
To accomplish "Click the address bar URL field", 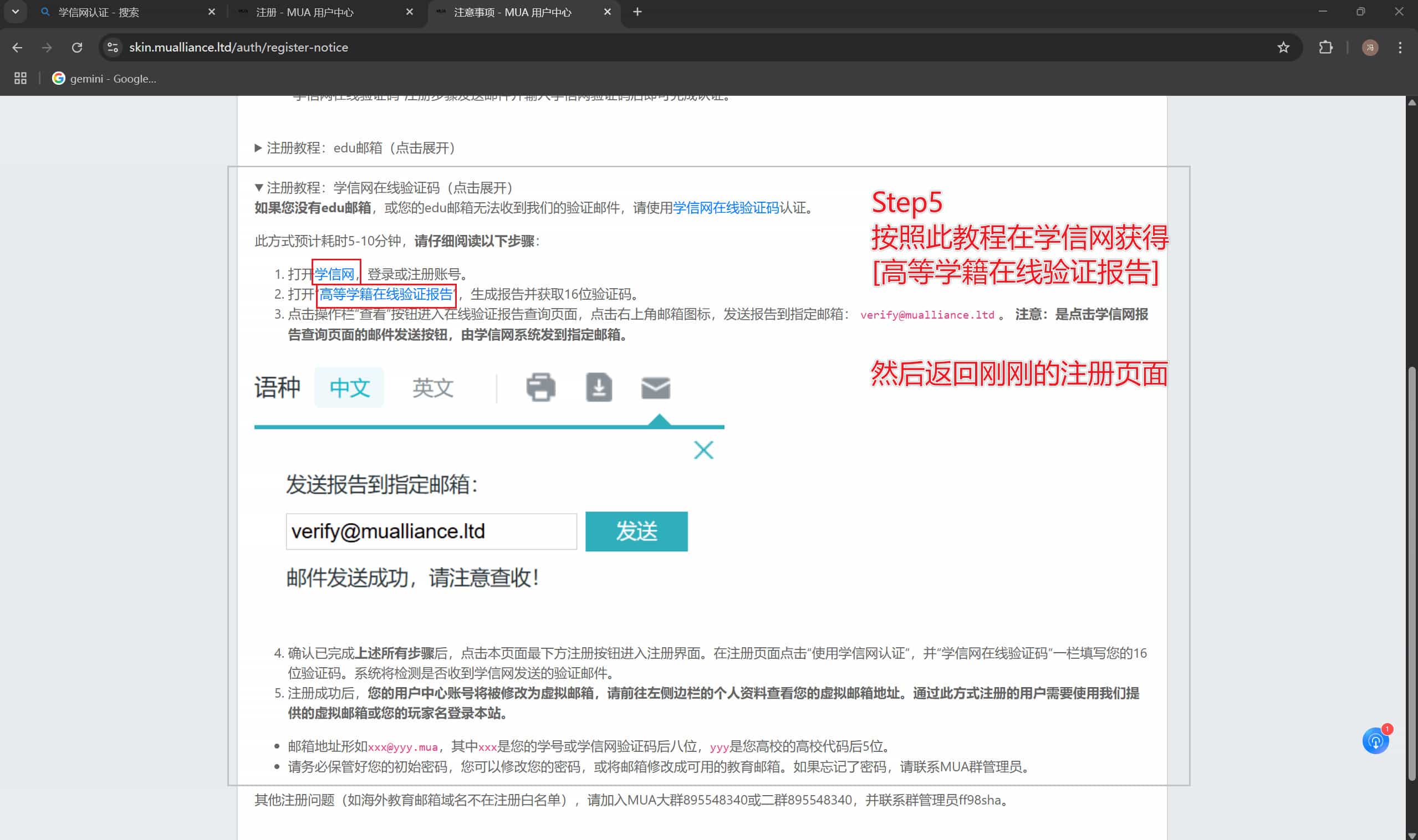I will coord(691,48).
